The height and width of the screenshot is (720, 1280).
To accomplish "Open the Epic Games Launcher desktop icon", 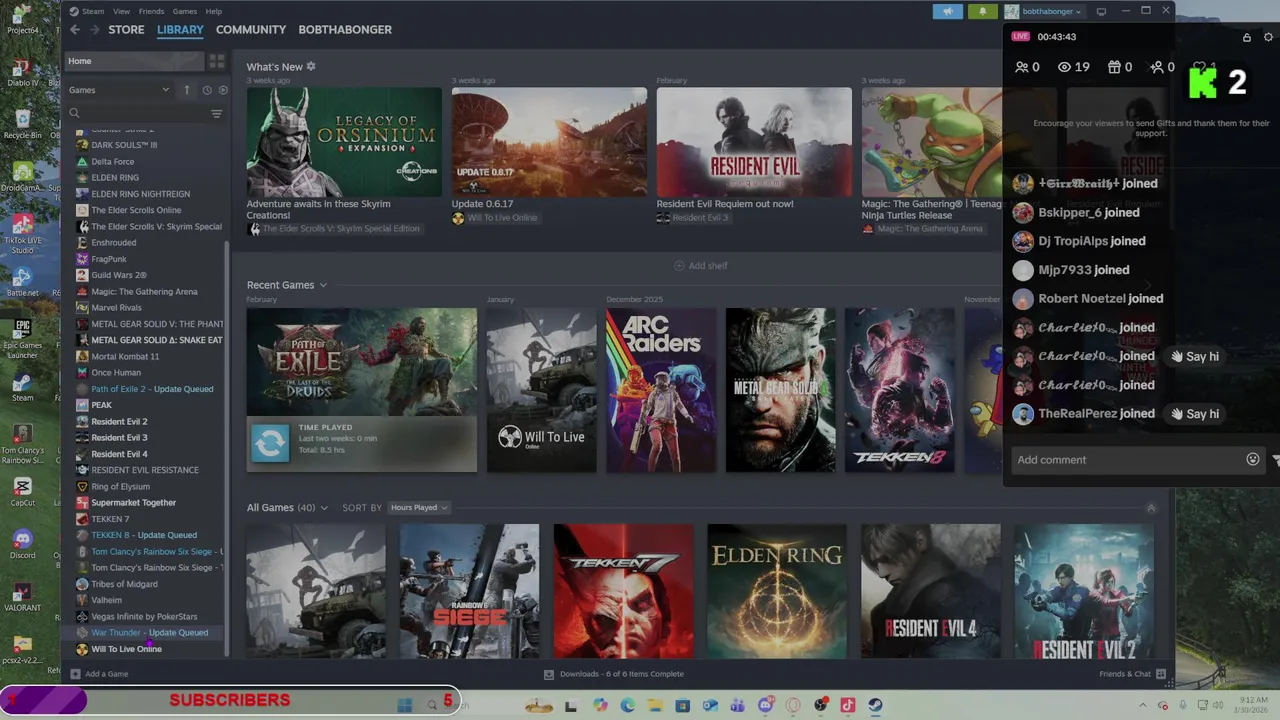I will (22, 337).
